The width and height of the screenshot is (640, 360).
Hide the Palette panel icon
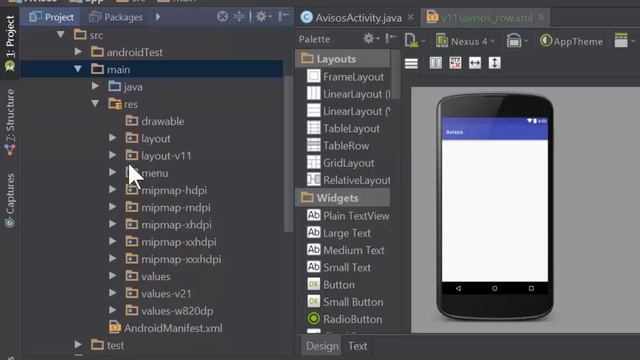(391, 38)
